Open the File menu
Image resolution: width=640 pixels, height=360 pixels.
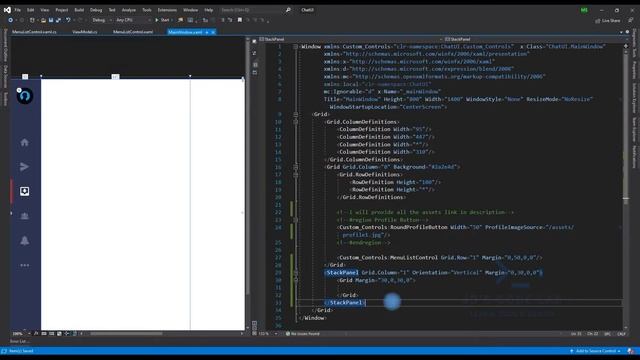pyautogui.click(x=18, y=10)
